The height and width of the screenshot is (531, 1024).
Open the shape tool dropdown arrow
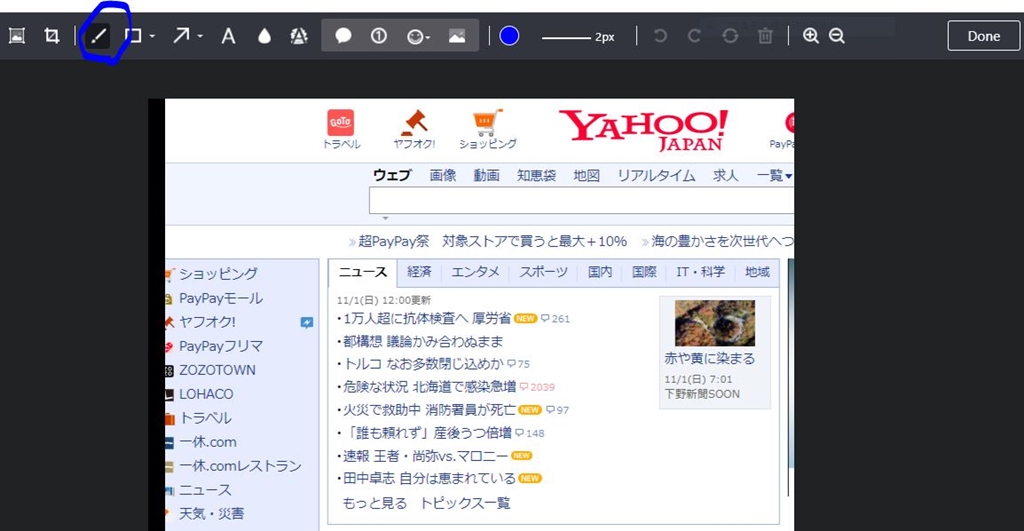click(152, 37)
